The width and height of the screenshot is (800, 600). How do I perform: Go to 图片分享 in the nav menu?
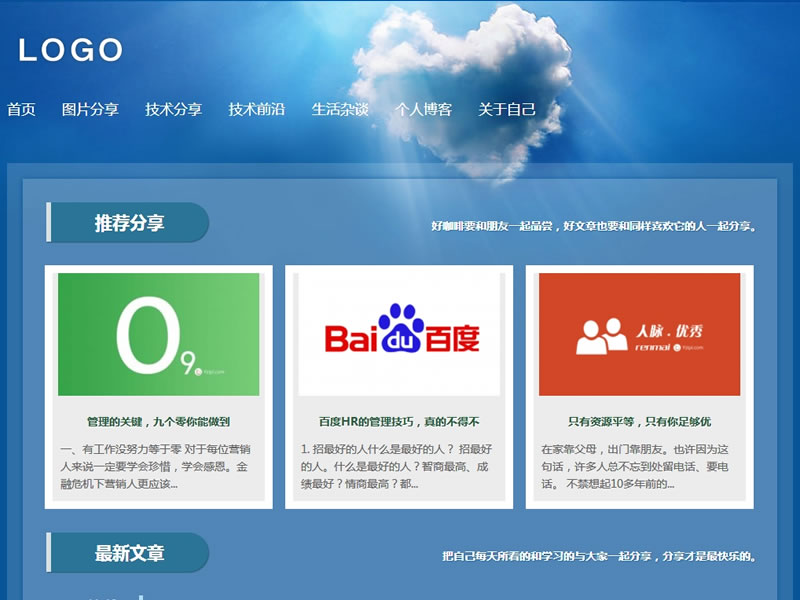90,109
